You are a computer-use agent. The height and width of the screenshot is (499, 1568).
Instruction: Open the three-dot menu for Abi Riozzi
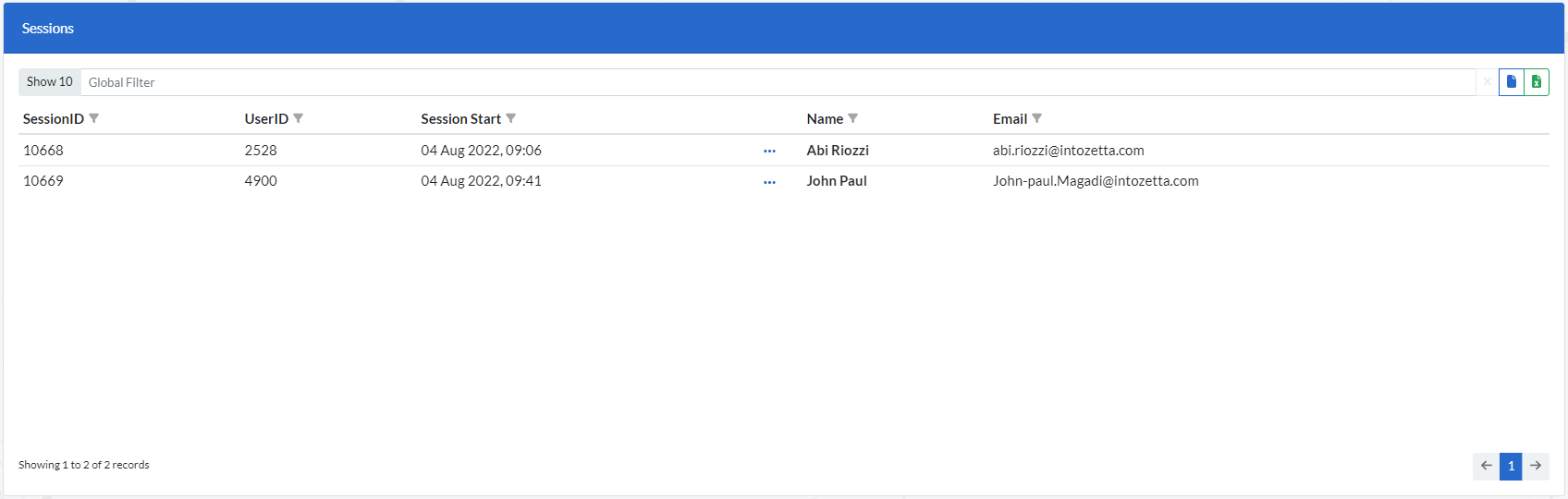[769, 151]
